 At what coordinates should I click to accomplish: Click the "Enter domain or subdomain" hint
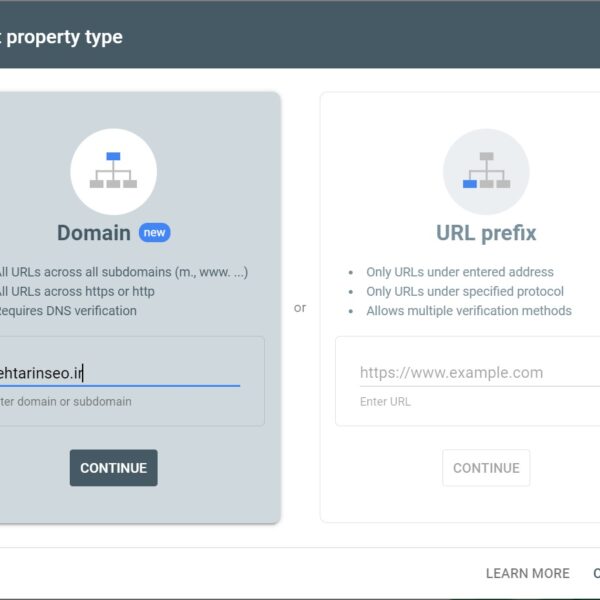tap(66, 402)
